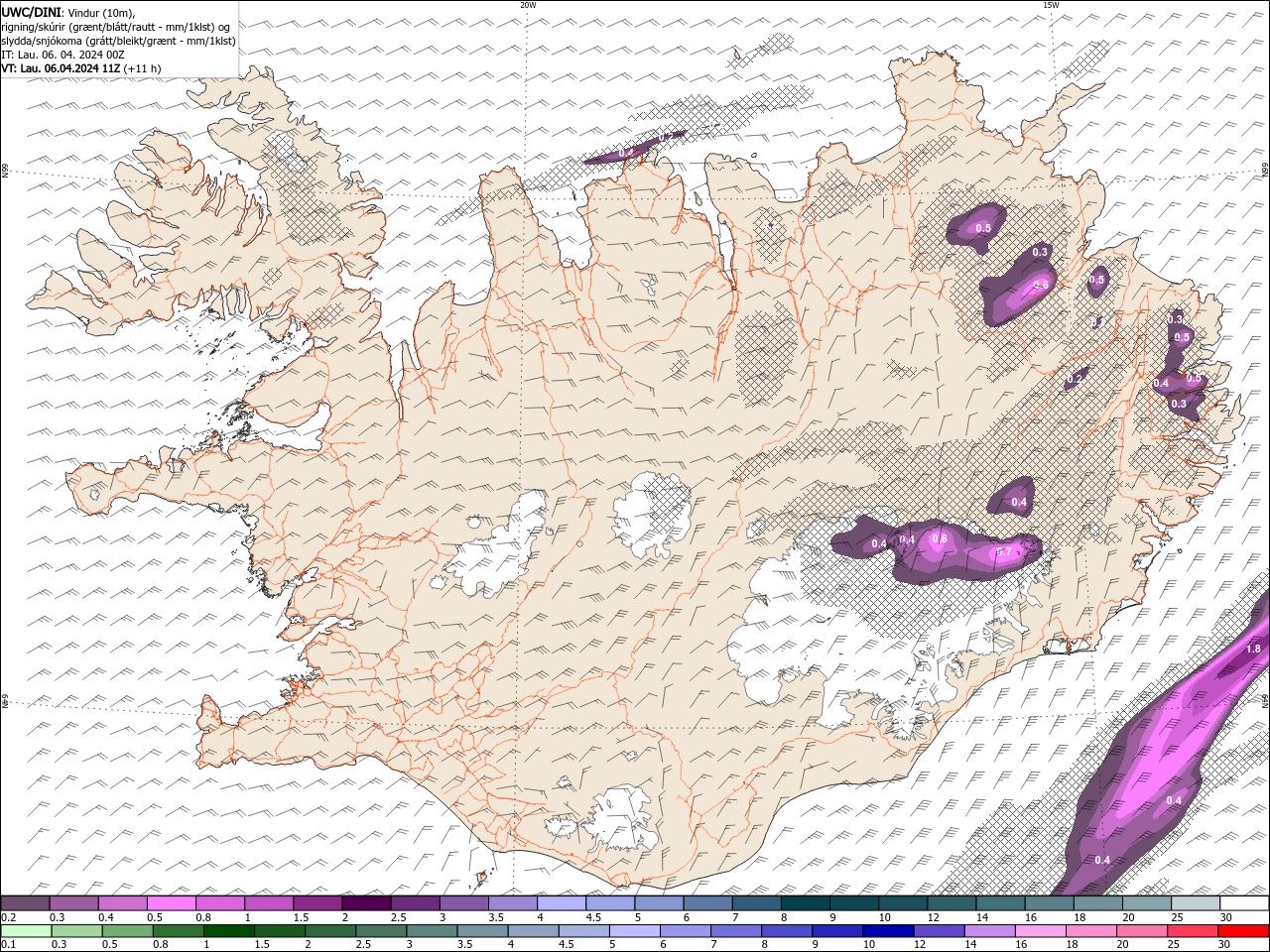1270x952 pixels.
Task: Click the 20W longitude label on the top edge
Action: tap(529, 5)
